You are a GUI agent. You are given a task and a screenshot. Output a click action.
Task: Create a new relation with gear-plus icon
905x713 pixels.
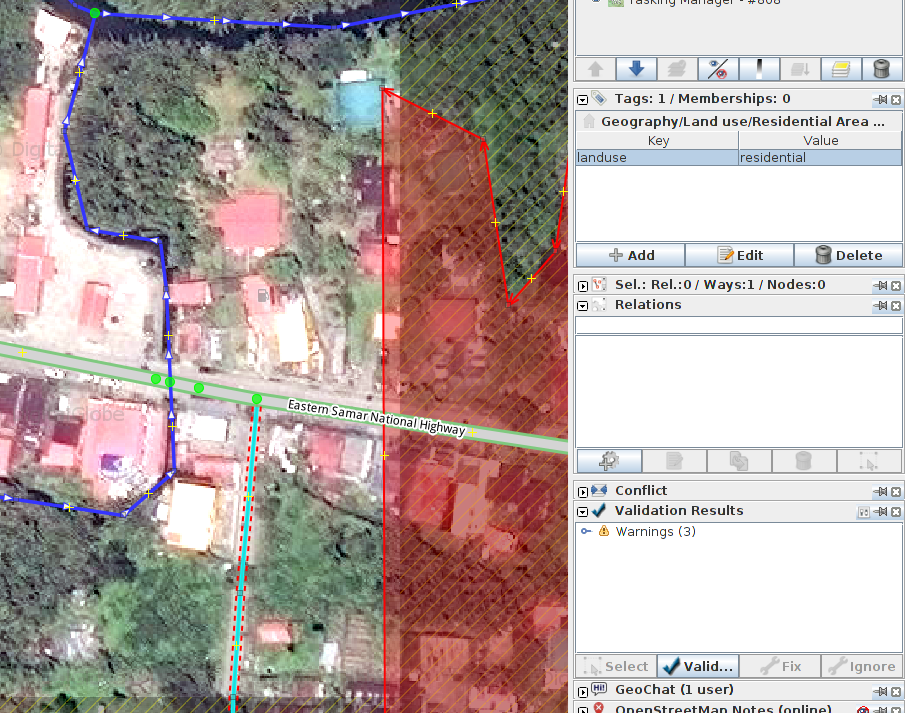point(609,461)
